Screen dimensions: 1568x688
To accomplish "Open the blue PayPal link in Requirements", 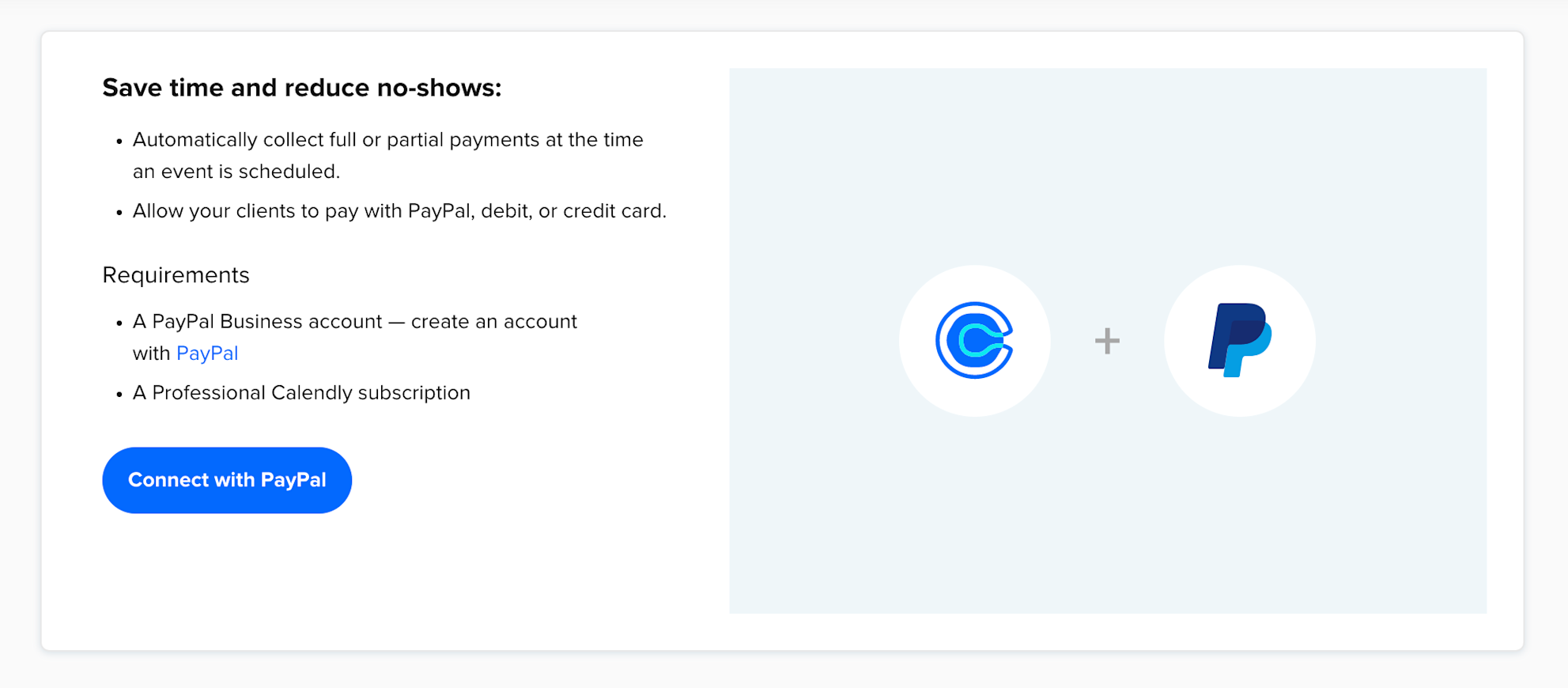I will click(x=207, y=353).
